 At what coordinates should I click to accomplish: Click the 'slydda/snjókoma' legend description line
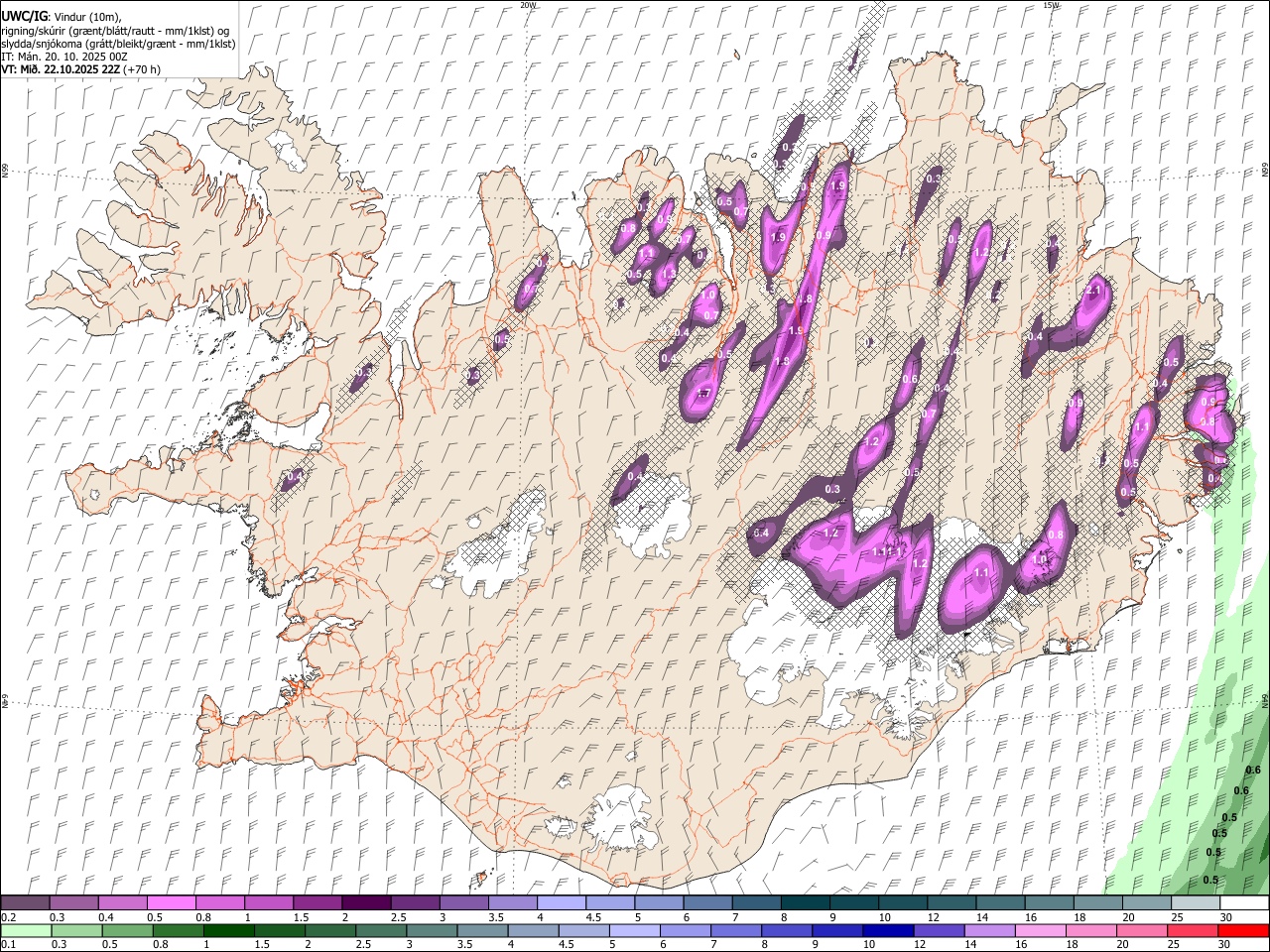118,44
